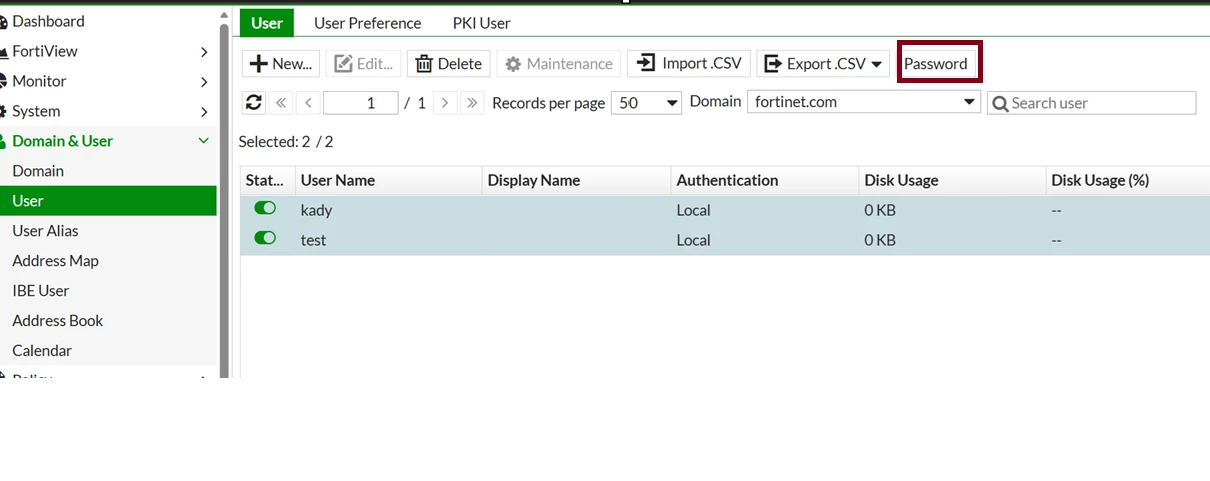Image resolution: width=1210 pixels, height=481 pixels.
Task: Click the page number input field
Action: tap(361, 102)
